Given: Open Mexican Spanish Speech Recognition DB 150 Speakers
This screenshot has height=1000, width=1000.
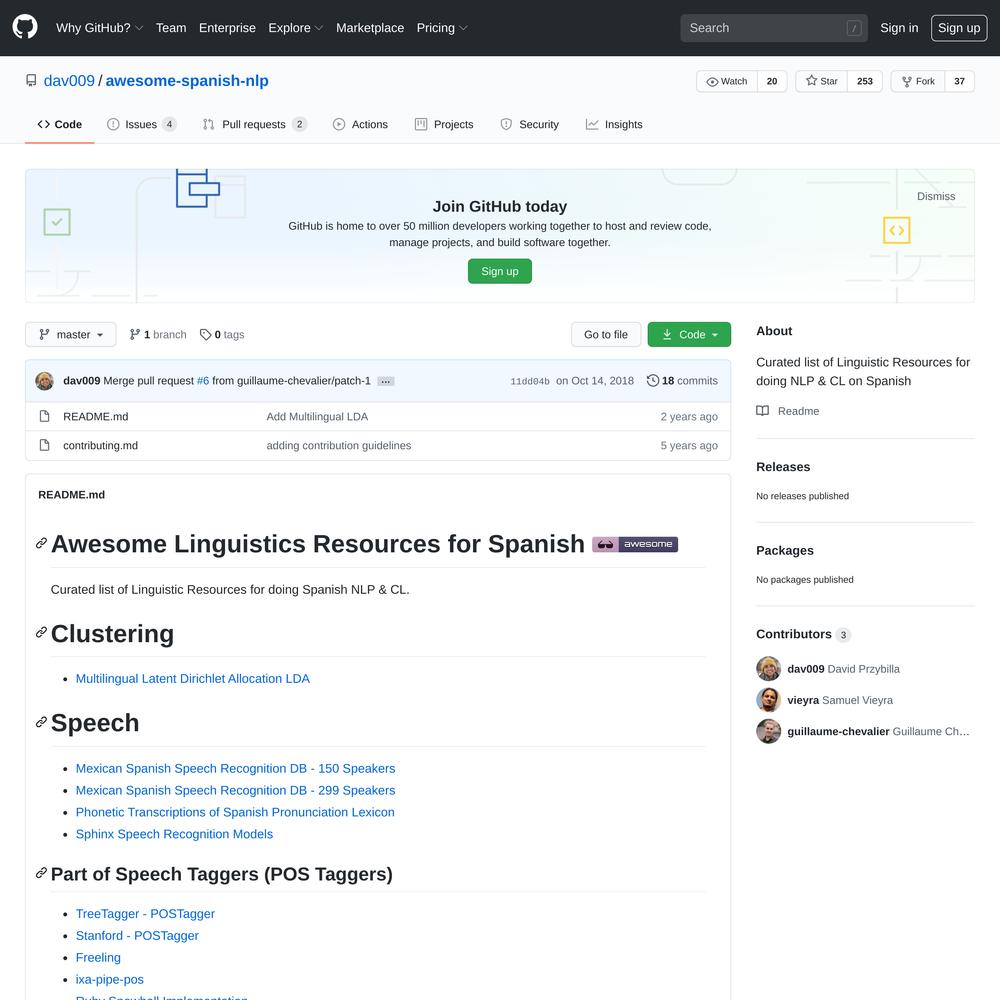Looking at the screenshot, I should coord(235,768).
